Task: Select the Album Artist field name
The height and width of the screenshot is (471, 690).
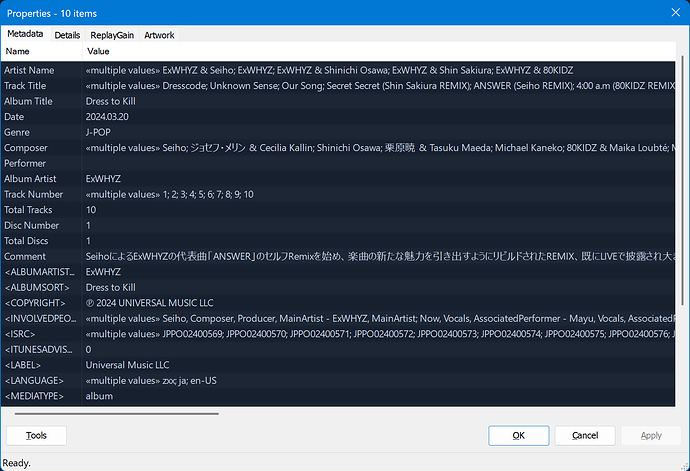Action: [x=30, y=179]
